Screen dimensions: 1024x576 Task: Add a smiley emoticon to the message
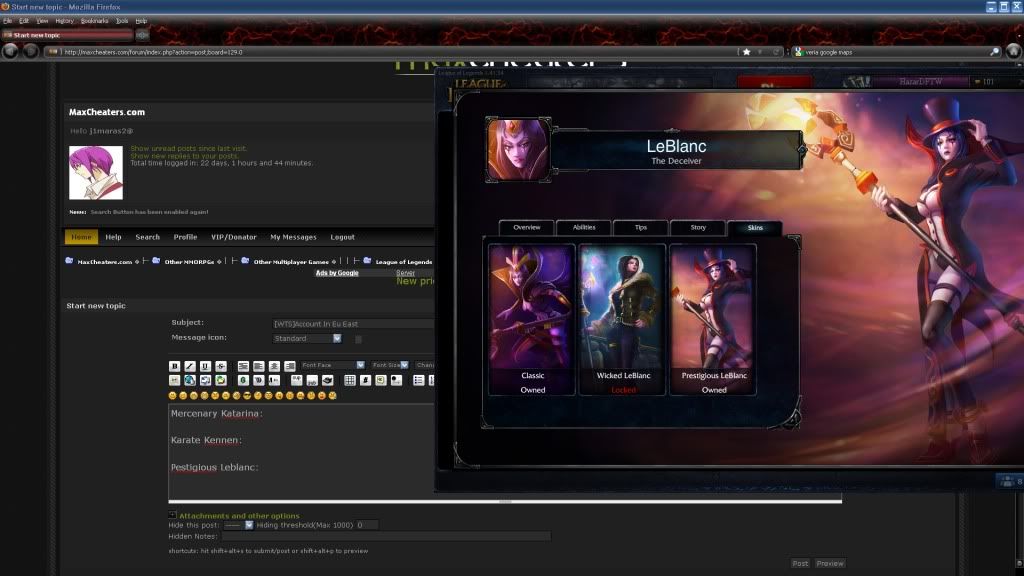point(171,393)
